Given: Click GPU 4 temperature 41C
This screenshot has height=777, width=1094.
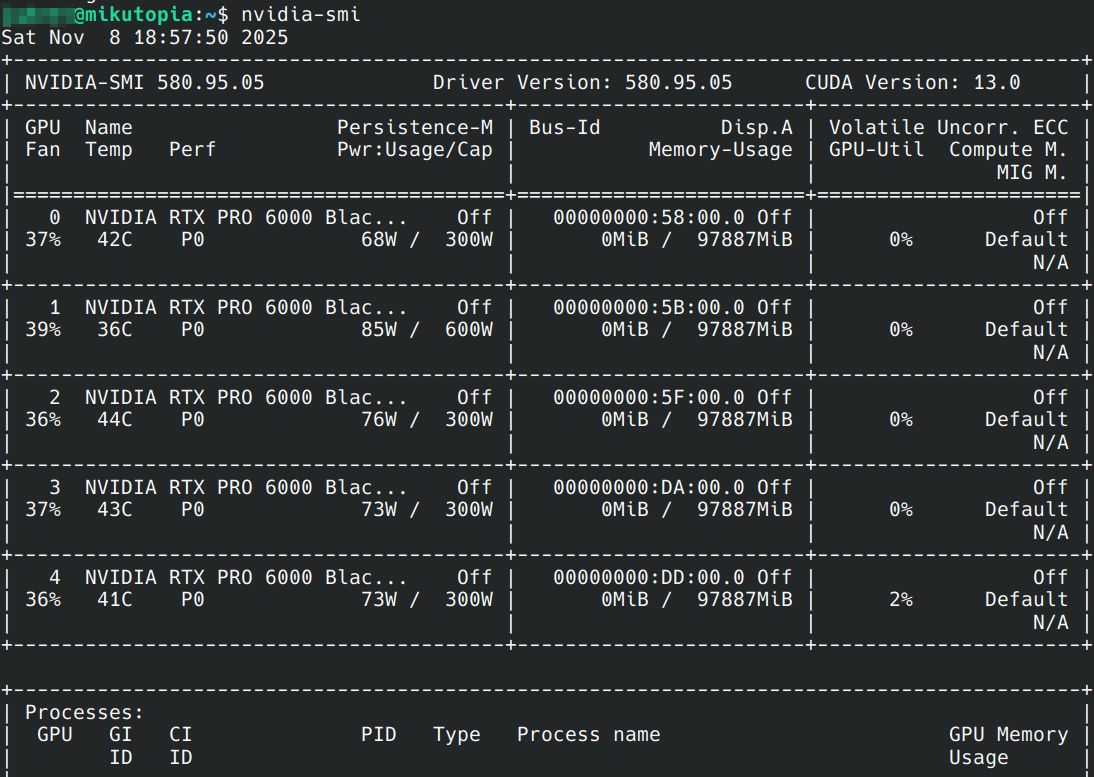Looking at the screenshot, I should pyautogui.click(x=114, y=600).
